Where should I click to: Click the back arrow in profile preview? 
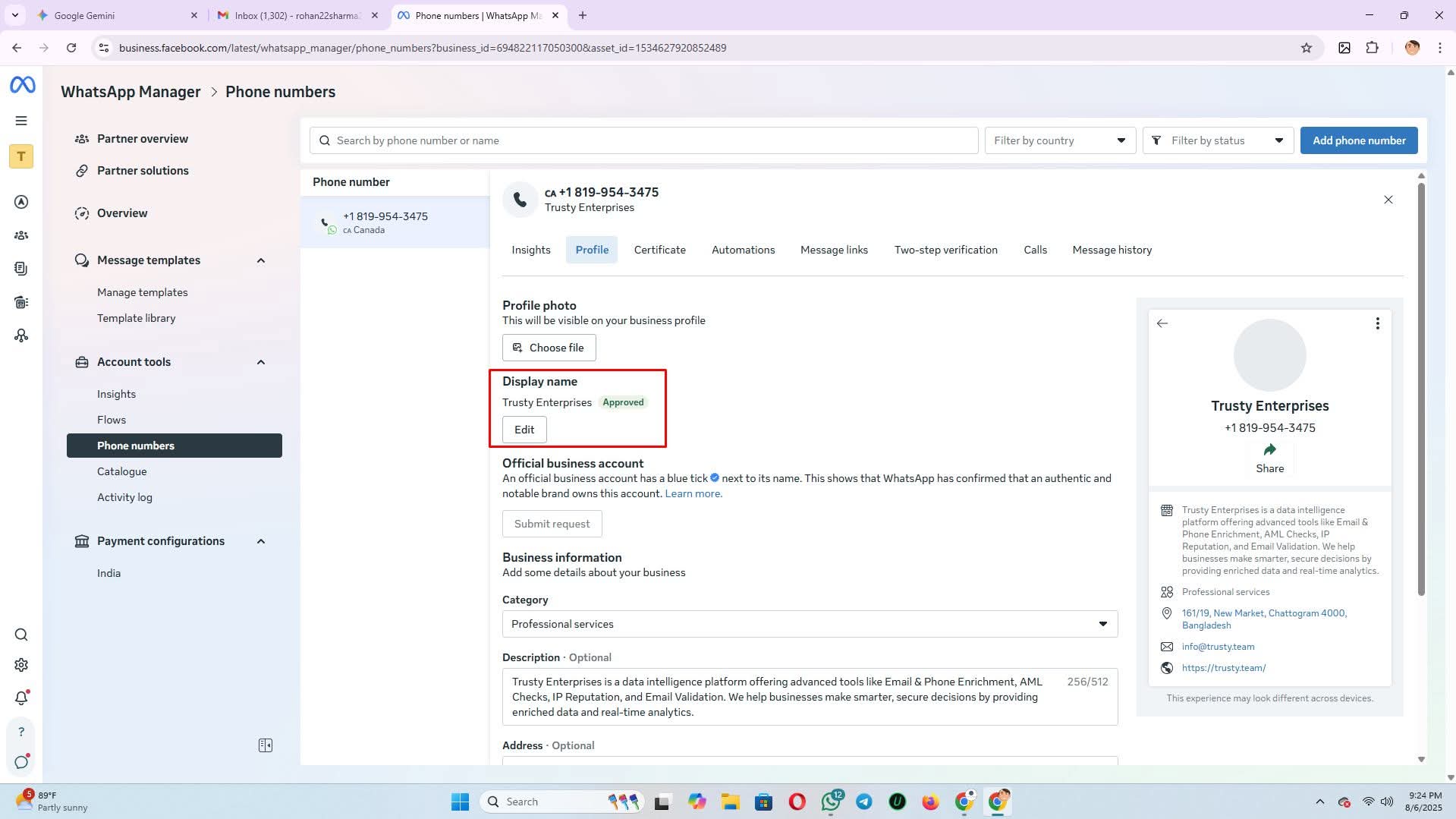coord(1162,323)
